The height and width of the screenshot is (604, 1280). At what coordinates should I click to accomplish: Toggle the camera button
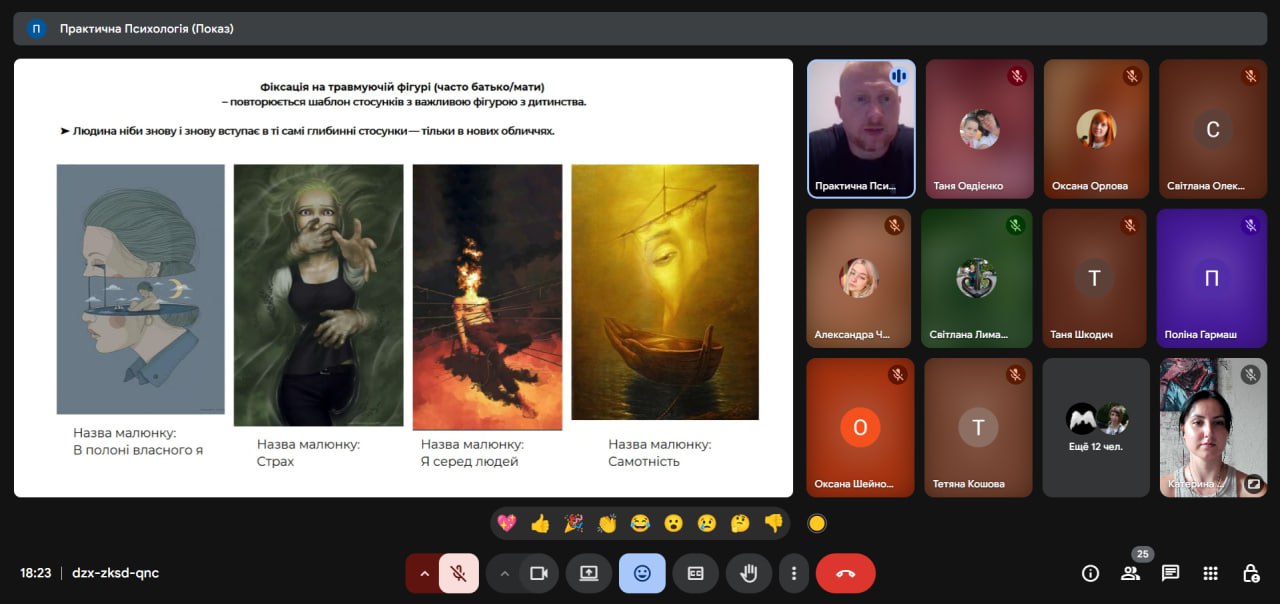point(539,573)
